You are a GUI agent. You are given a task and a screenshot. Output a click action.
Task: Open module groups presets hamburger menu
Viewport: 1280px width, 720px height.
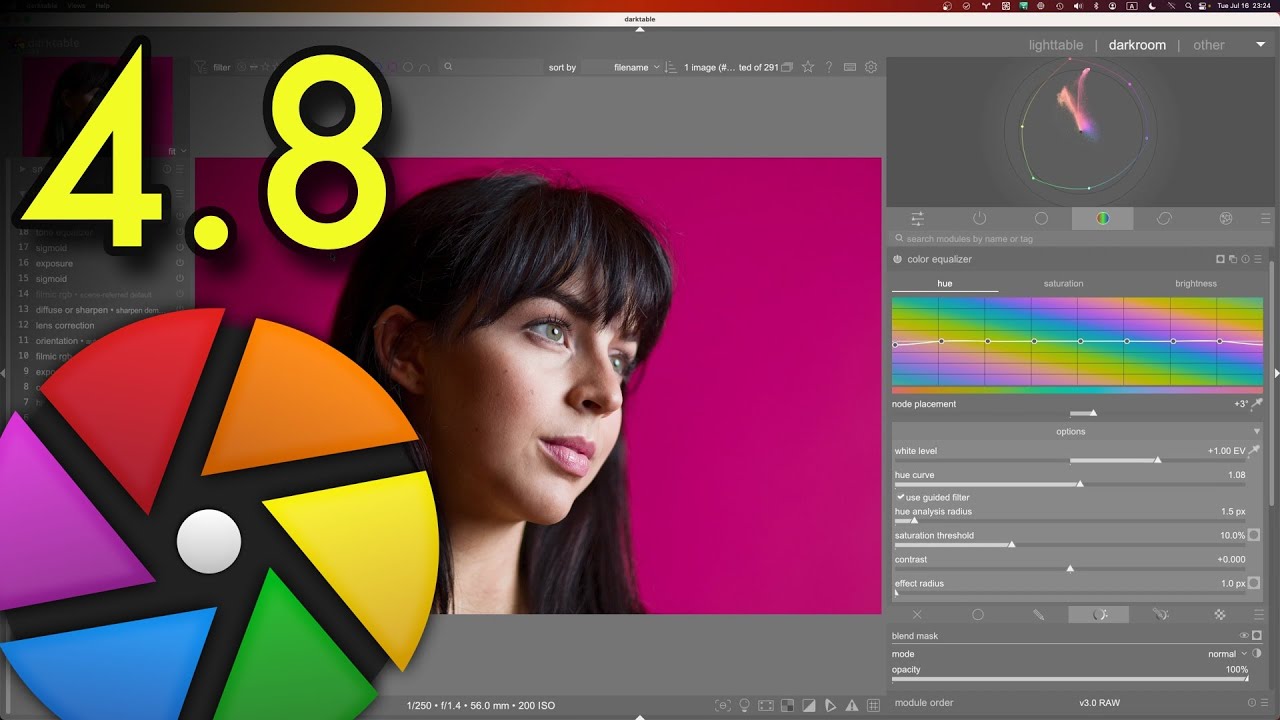point(1265,218)
